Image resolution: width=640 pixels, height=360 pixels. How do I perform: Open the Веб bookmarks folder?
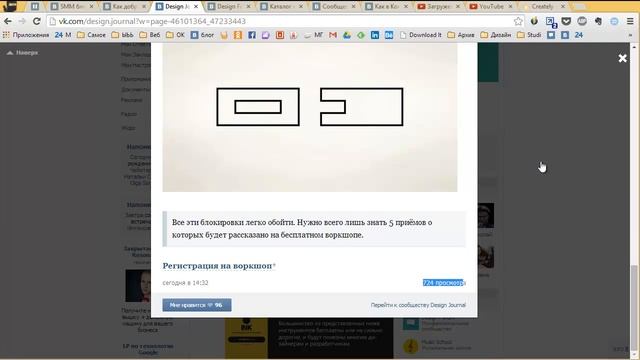click(150, 35)
